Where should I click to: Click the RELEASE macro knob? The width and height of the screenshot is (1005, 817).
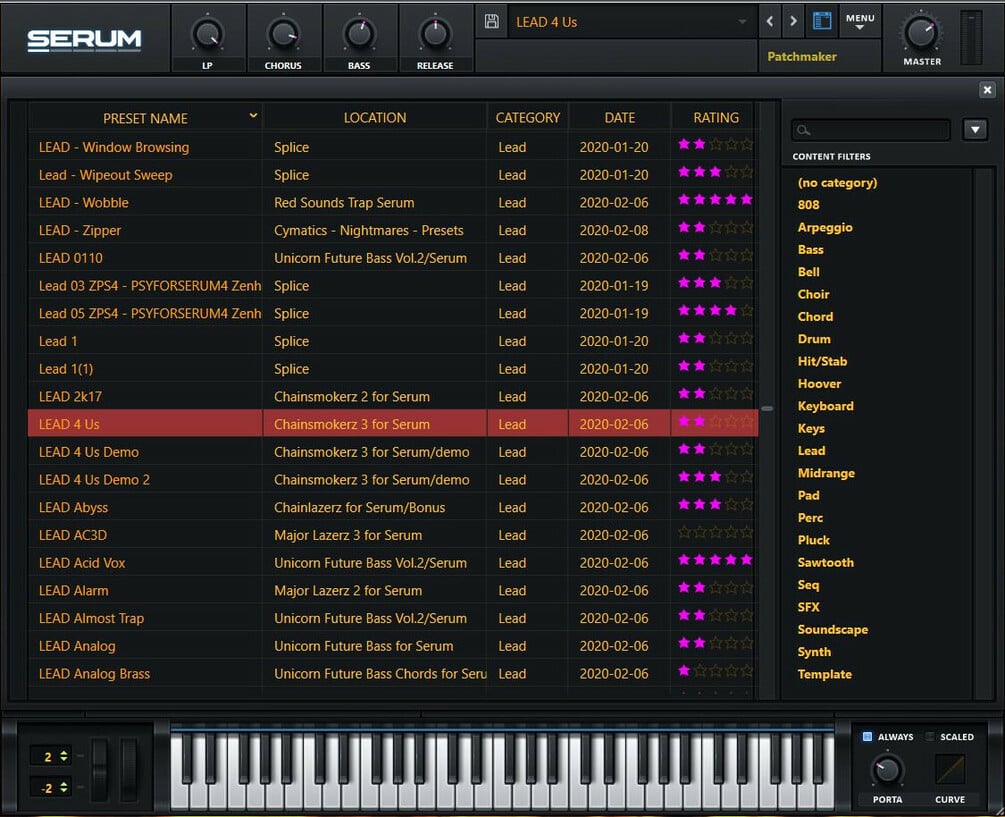[435, 35]
